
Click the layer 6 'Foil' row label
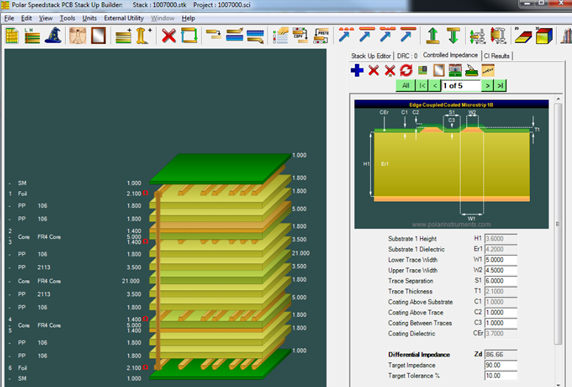[22, 368]
